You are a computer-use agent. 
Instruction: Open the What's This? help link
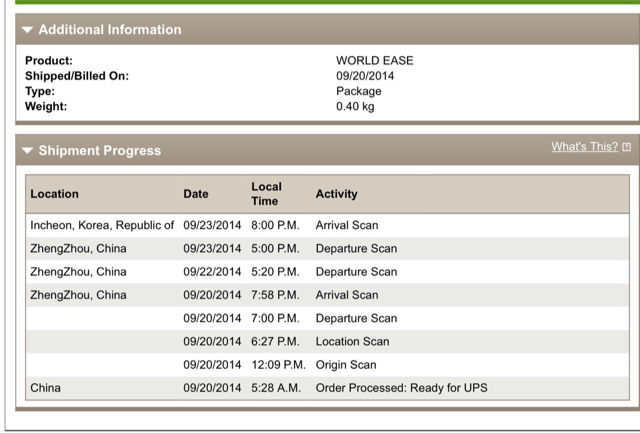(x=584, y=147)
